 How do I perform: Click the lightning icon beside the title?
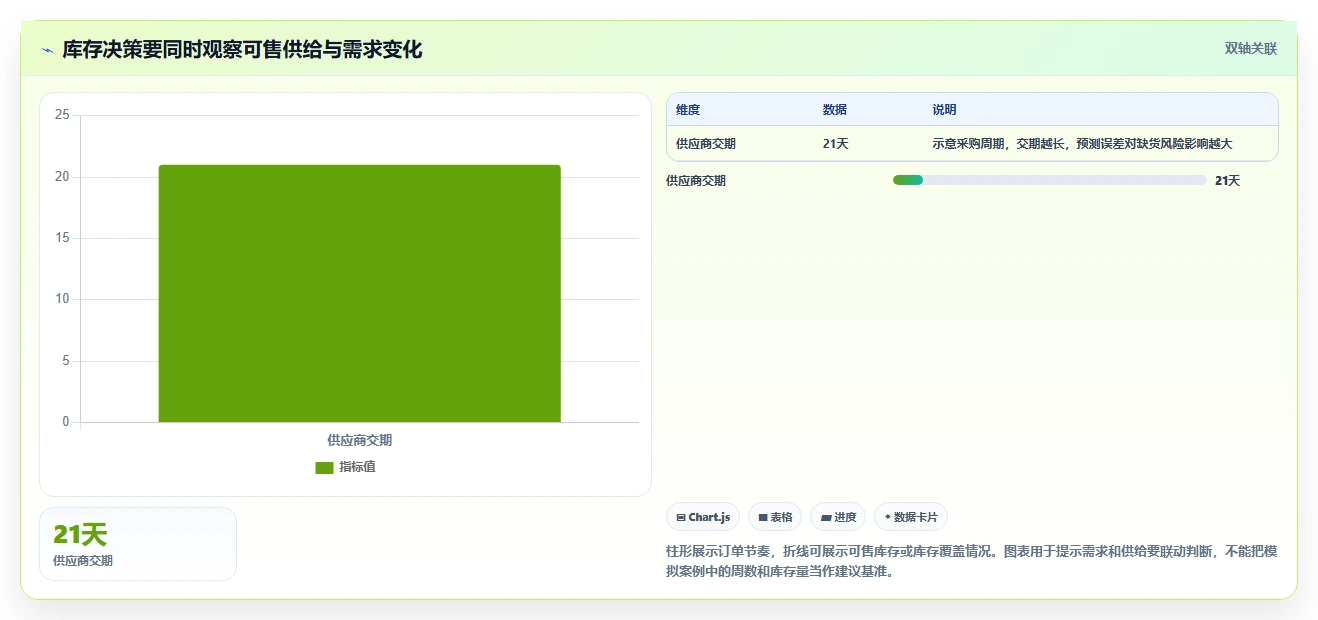click(47, 49)
